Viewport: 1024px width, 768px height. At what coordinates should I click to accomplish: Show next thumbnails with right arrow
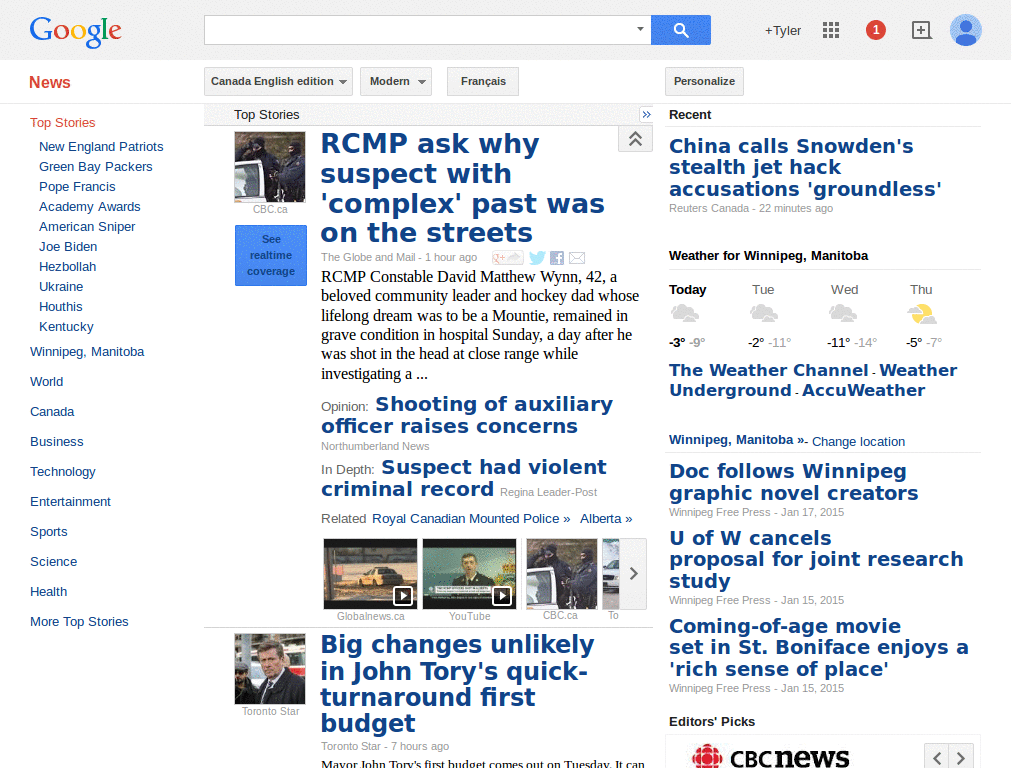coord(633,574)
